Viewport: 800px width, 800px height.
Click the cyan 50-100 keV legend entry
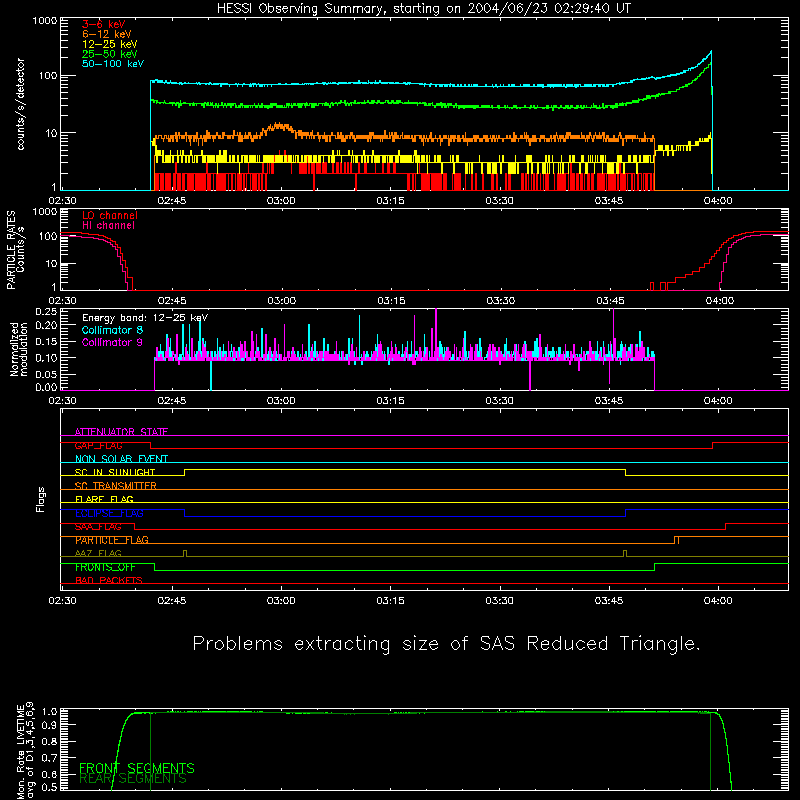113,64
